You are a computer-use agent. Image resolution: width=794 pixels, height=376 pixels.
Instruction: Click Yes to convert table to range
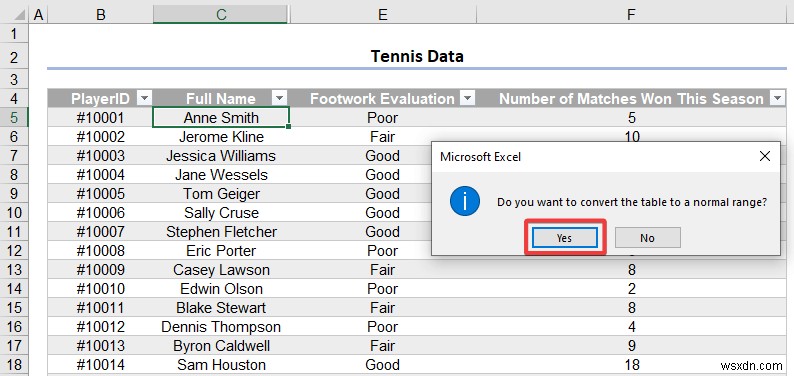pos(565,237)
